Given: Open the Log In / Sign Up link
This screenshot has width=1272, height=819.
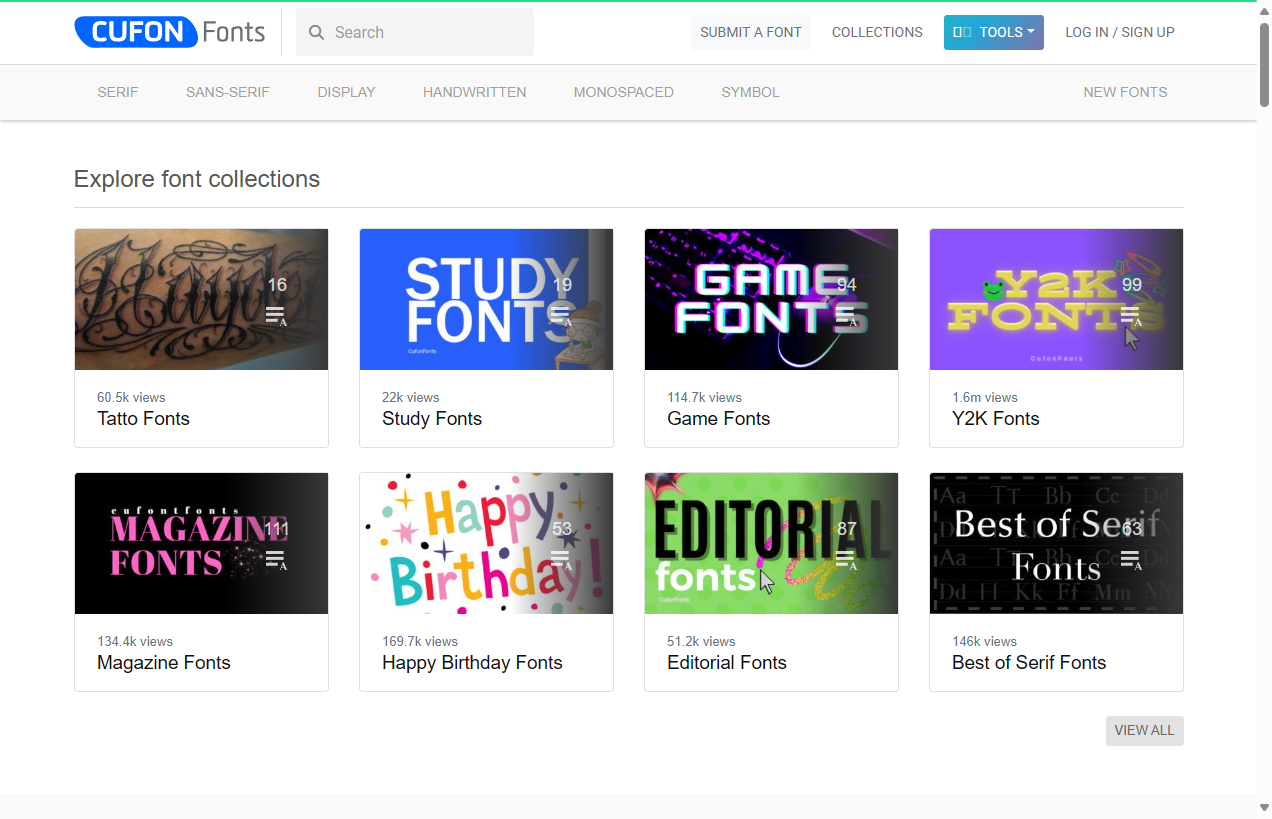Looking at the screenshot, I should pos(1119,32).
